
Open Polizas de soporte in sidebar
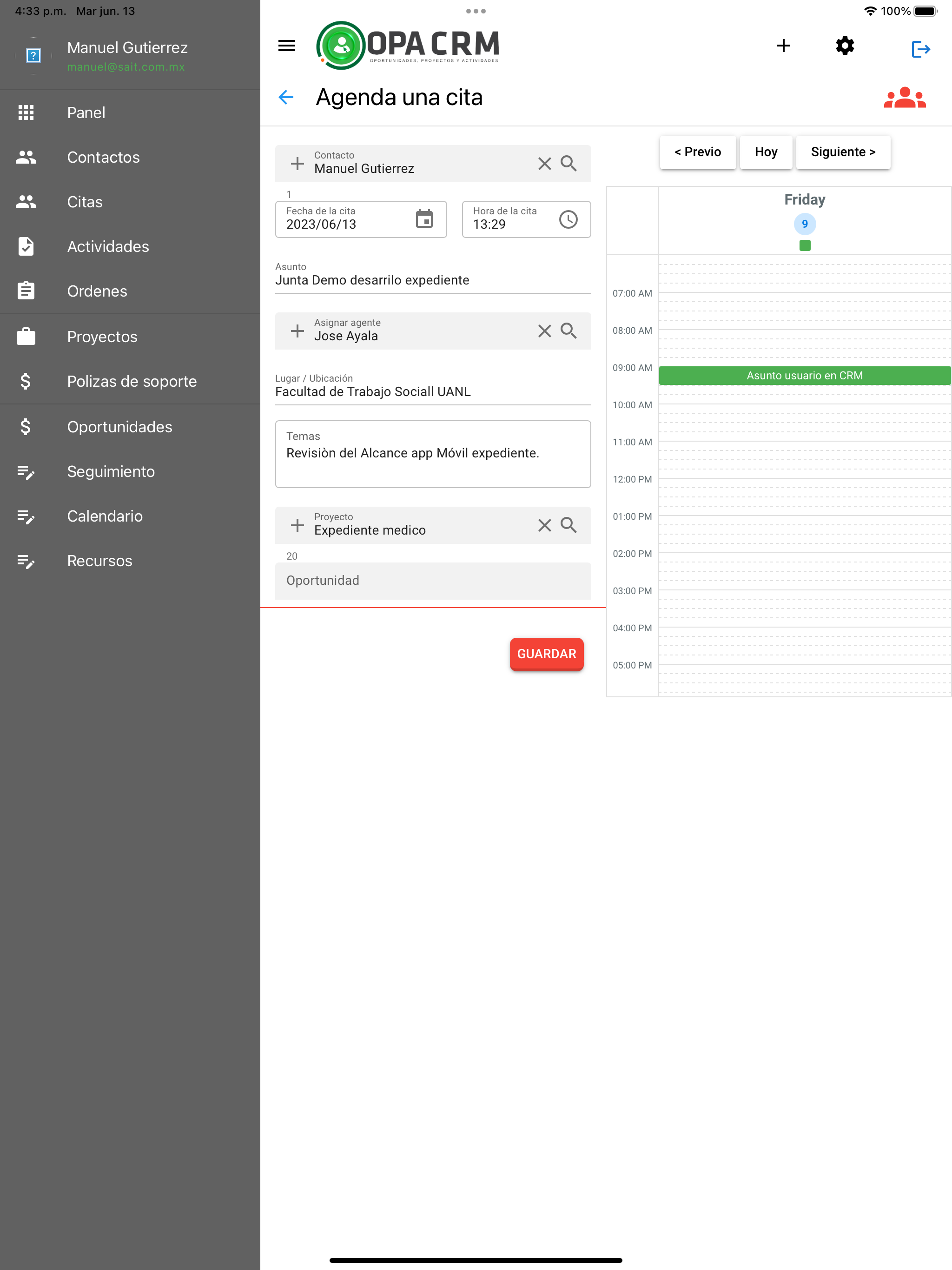click(x=130, y=381)
